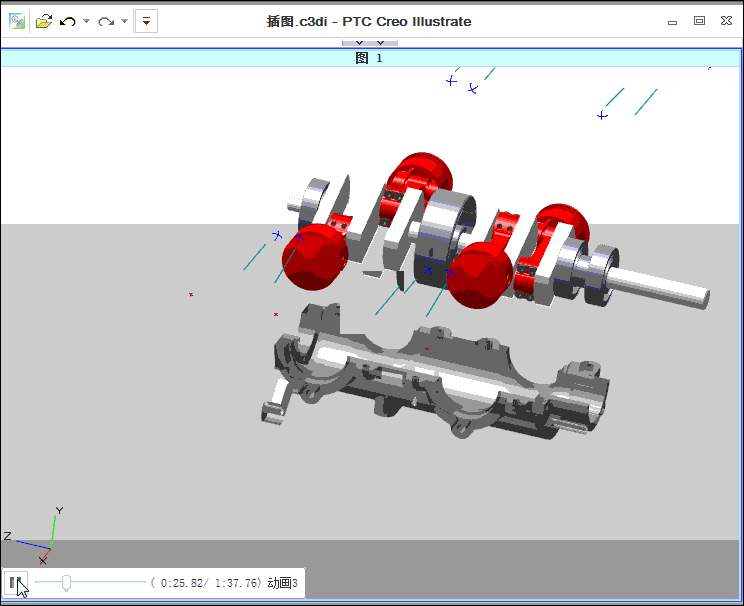Minimize the Creo Illustrate window
The image size is (744, 606).
672,22
